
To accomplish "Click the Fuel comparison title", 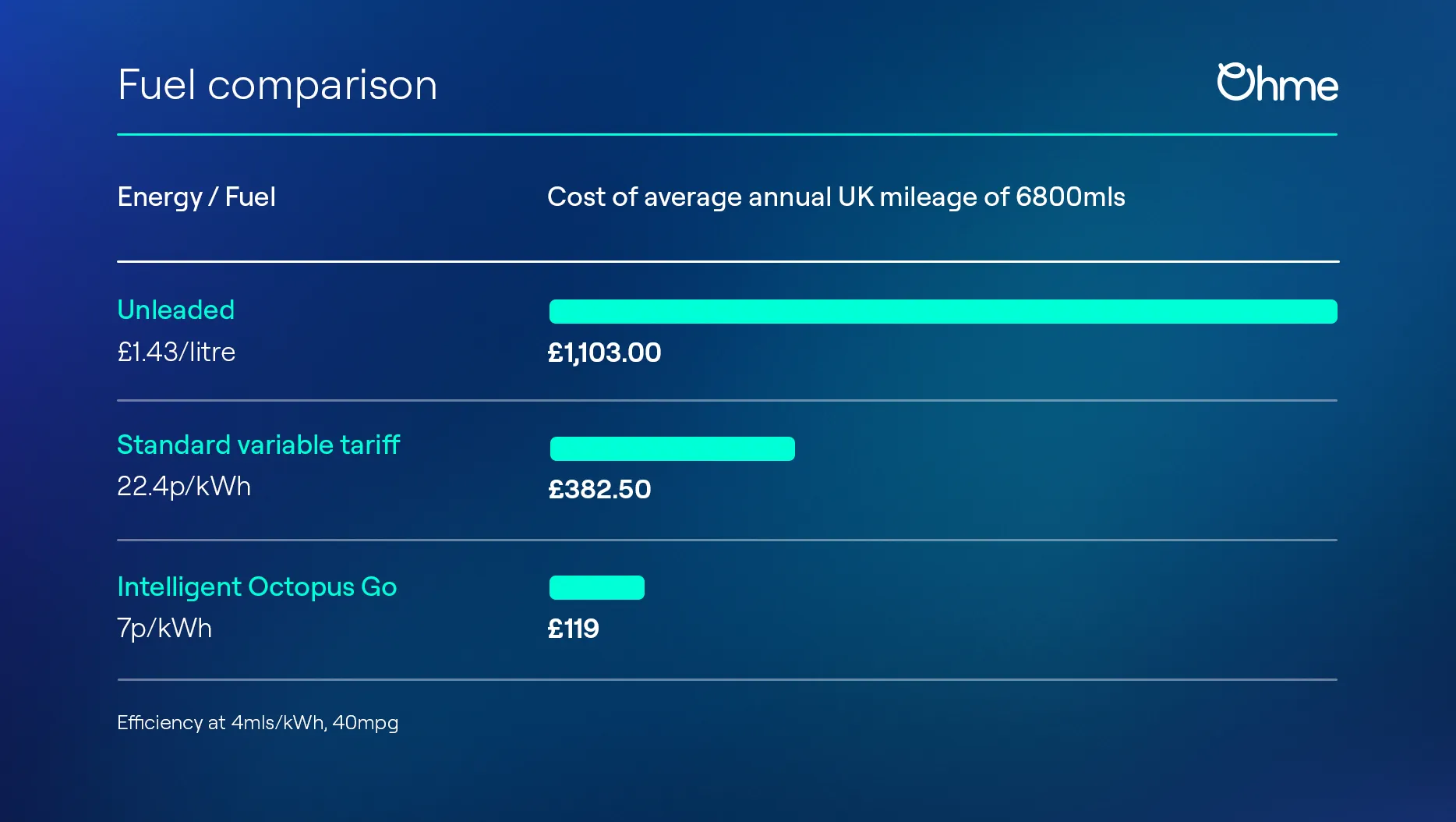I will click(x=277, y=85).
